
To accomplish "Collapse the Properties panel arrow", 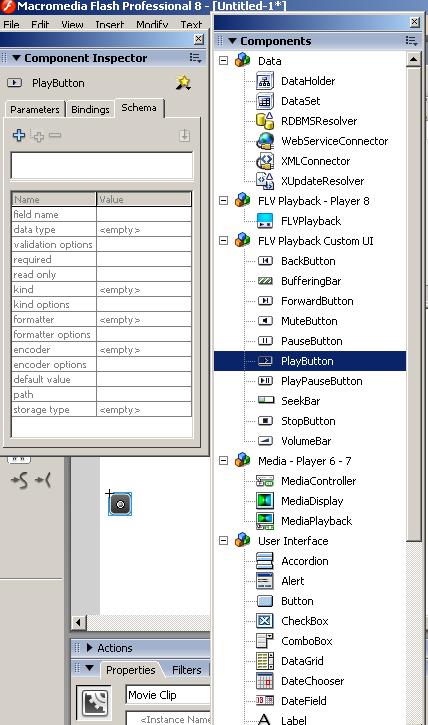I will tap(90, 668).
